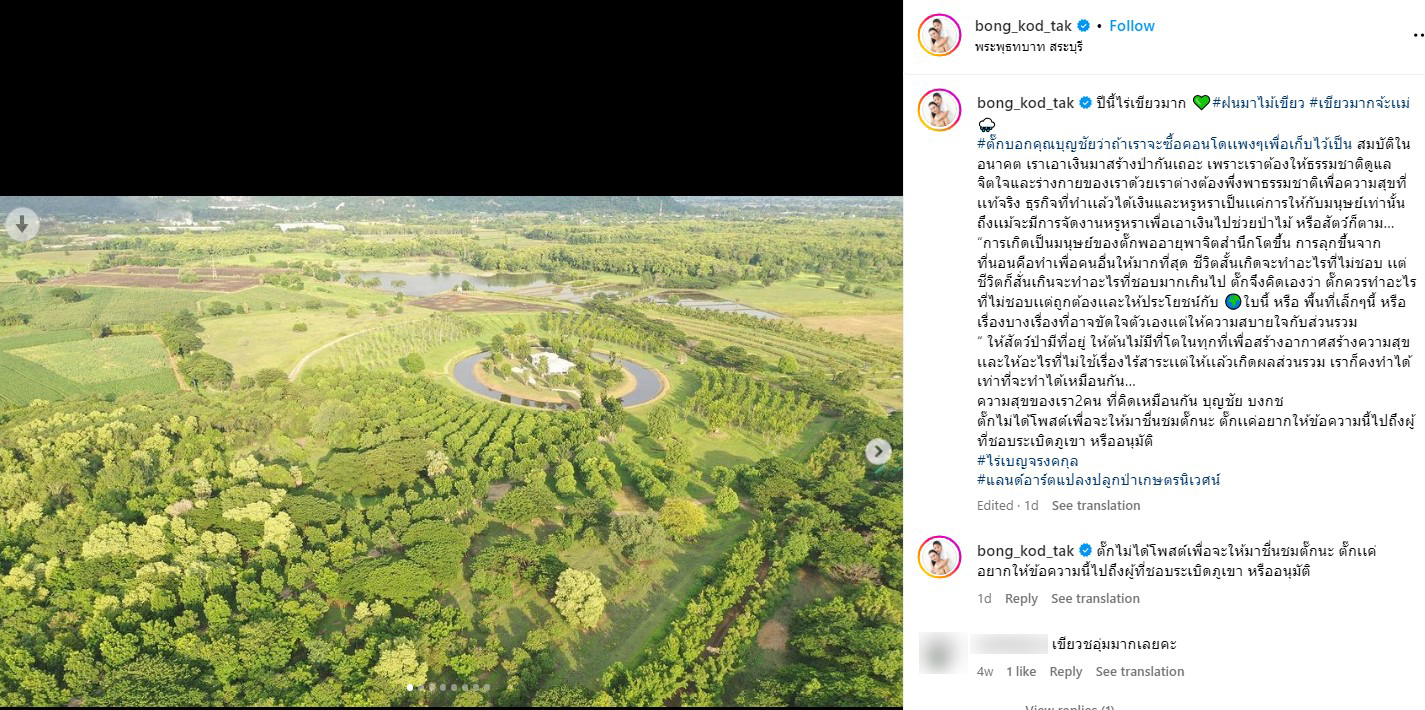Open the #เขียวมากจ้ะแม่ hashtag
The width and height of the screenshot is (1425, 710).
(x=1360, y=103)
